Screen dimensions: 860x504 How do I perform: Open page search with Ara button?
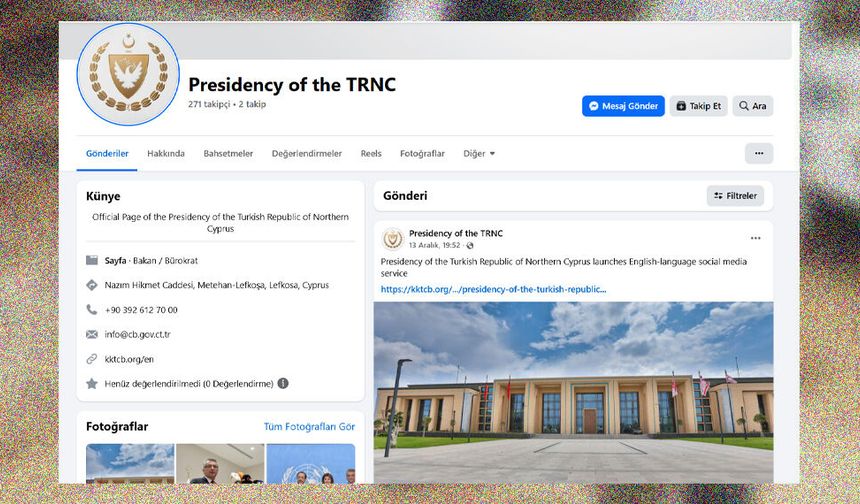point(752,106)
